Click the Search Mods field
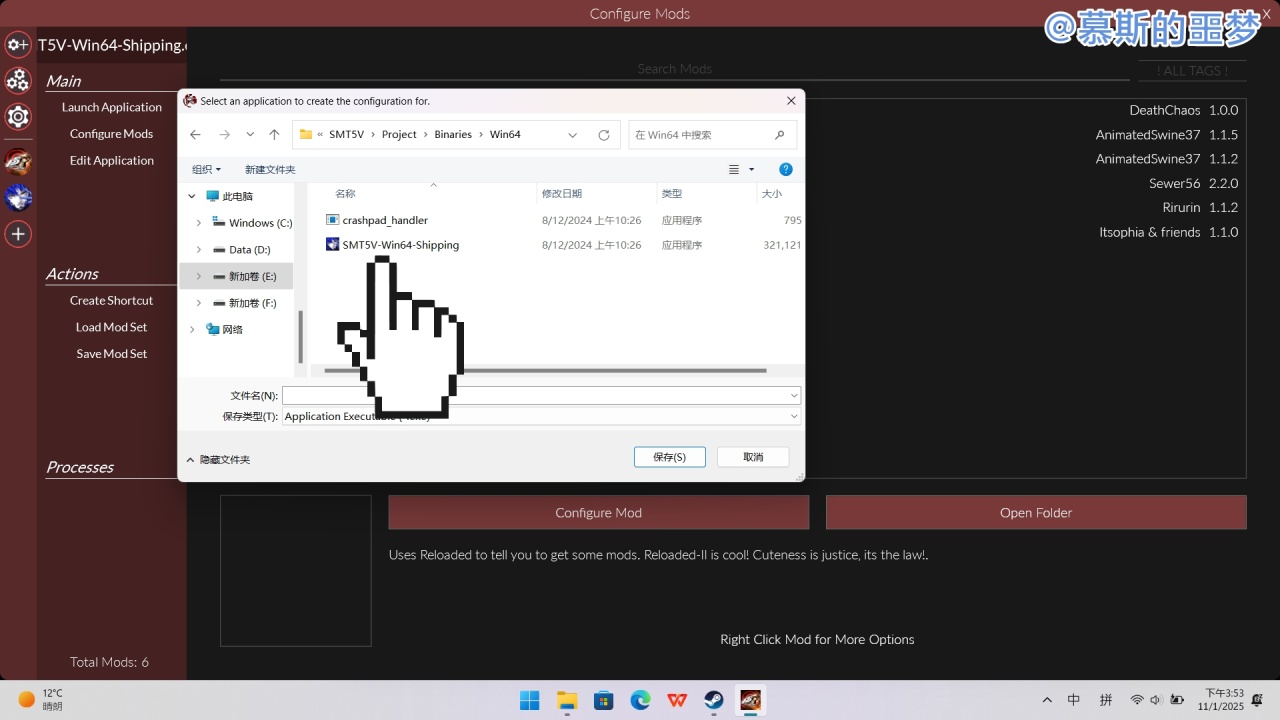Screen dimensions: 1280x720 (x=675, y=69)
